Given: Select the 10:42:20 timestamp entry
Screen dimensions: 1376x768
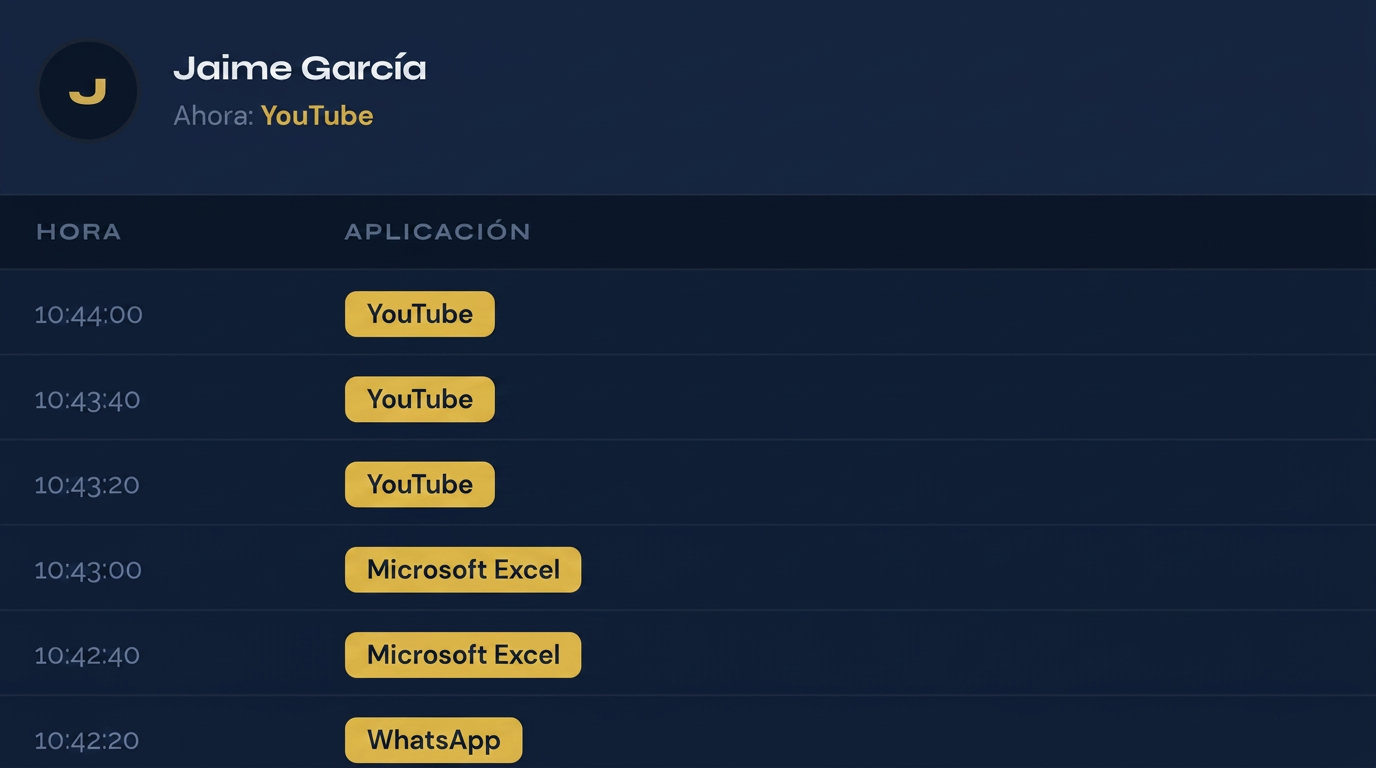Looking at the screenshot, I should [88, 740].
